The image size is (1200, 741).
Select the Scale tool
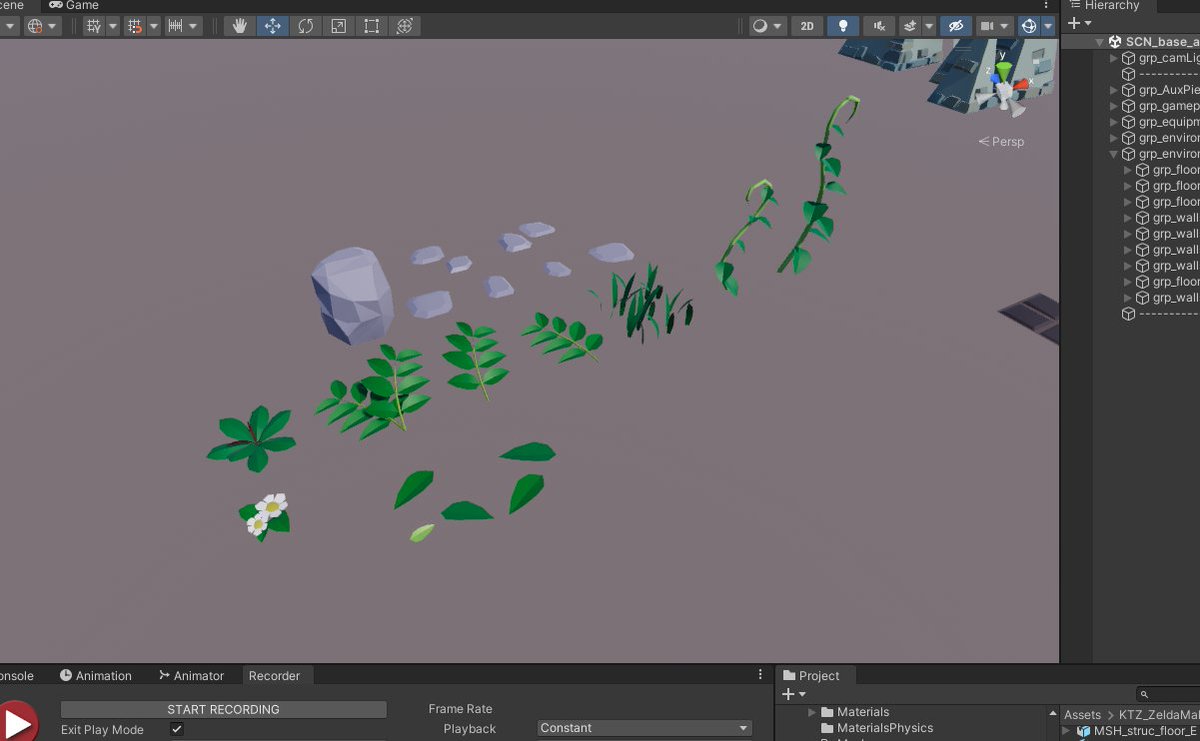click(338, 26)
